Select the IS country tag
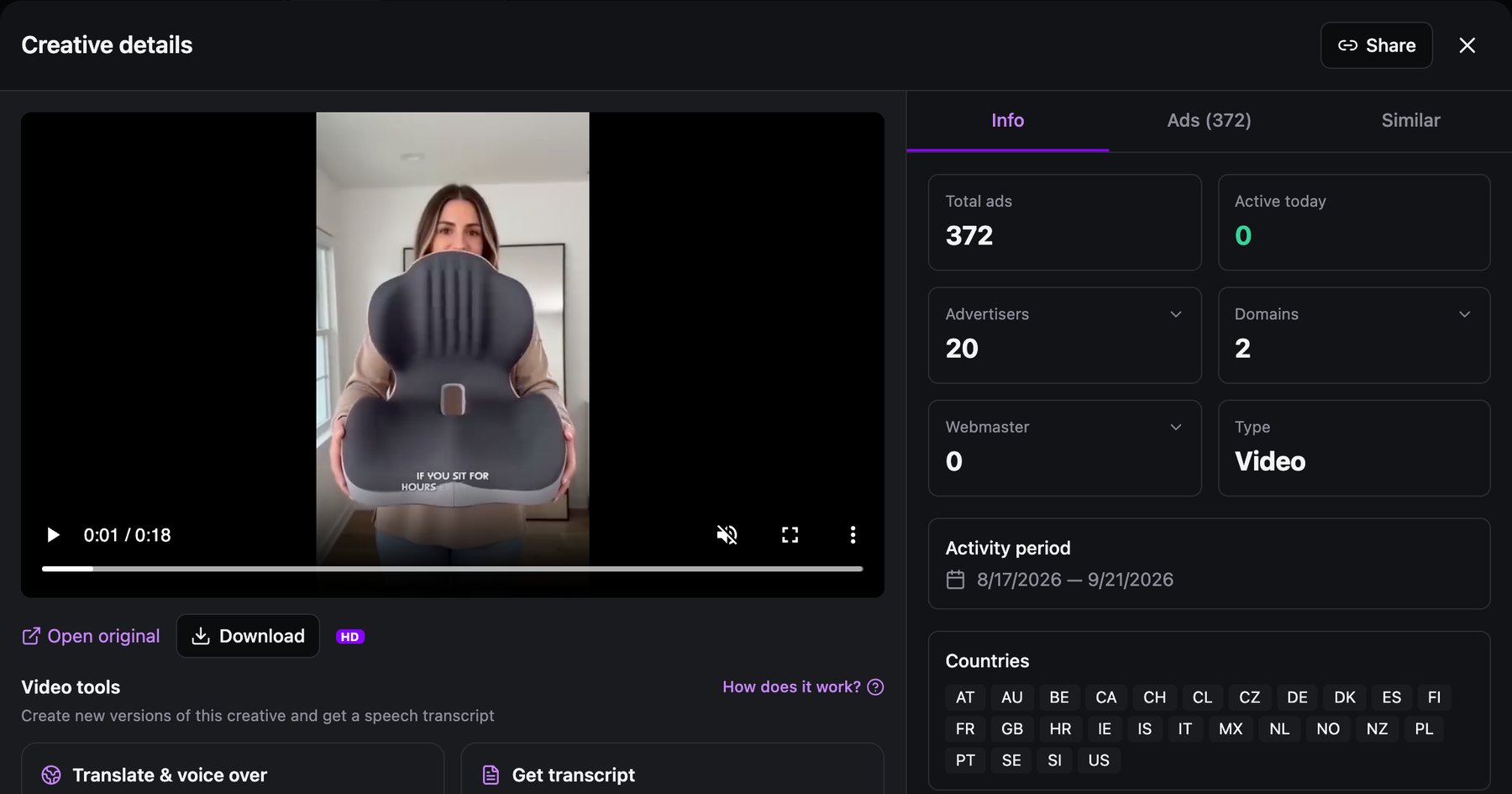Image resolution: width=1512 pixels, height=794 pixels. [x=1145, y=728]
